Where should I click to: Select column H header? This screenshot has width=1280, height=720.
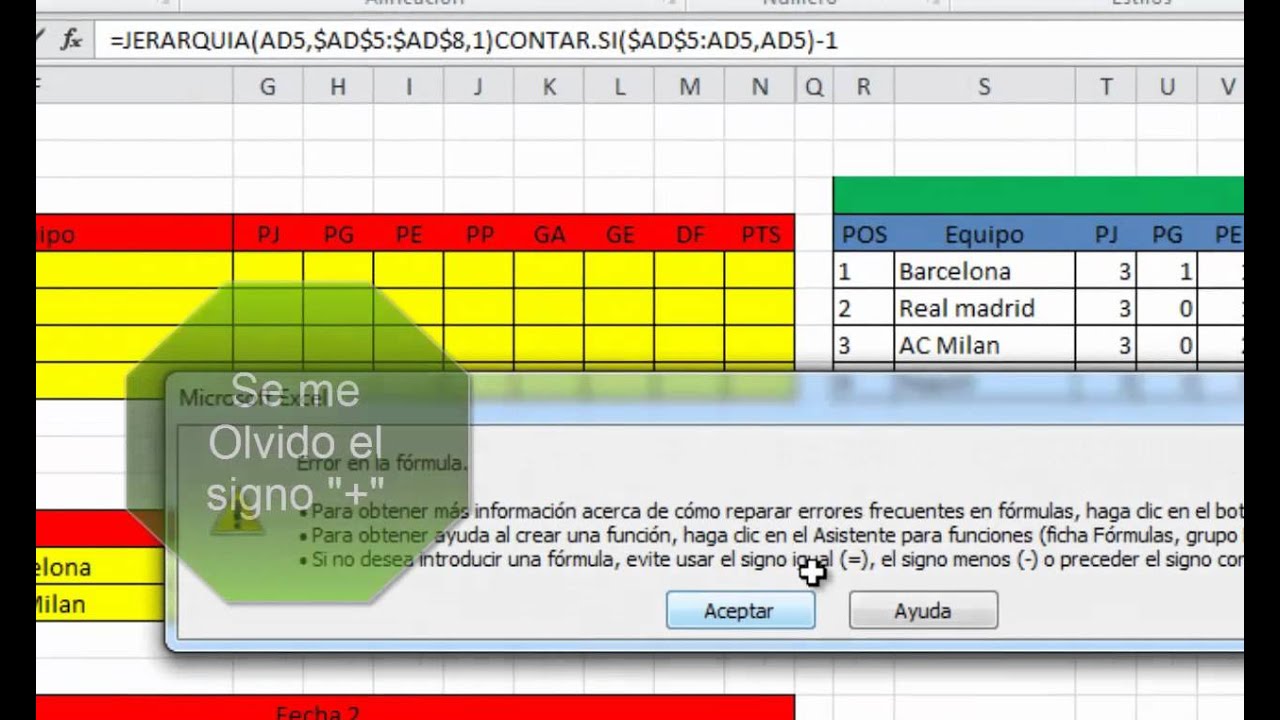click(338, 87)
